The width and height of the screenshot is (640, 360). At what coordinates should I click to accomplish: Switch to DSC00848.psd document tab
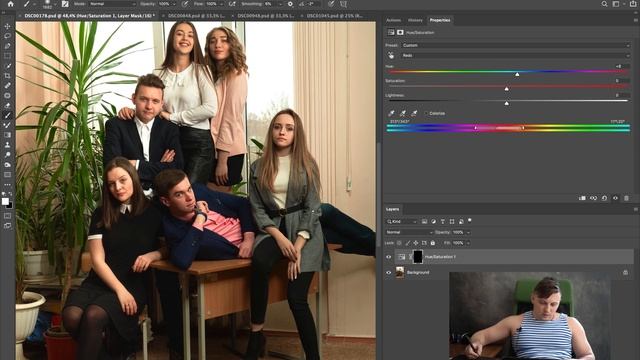tap(196, 16)
